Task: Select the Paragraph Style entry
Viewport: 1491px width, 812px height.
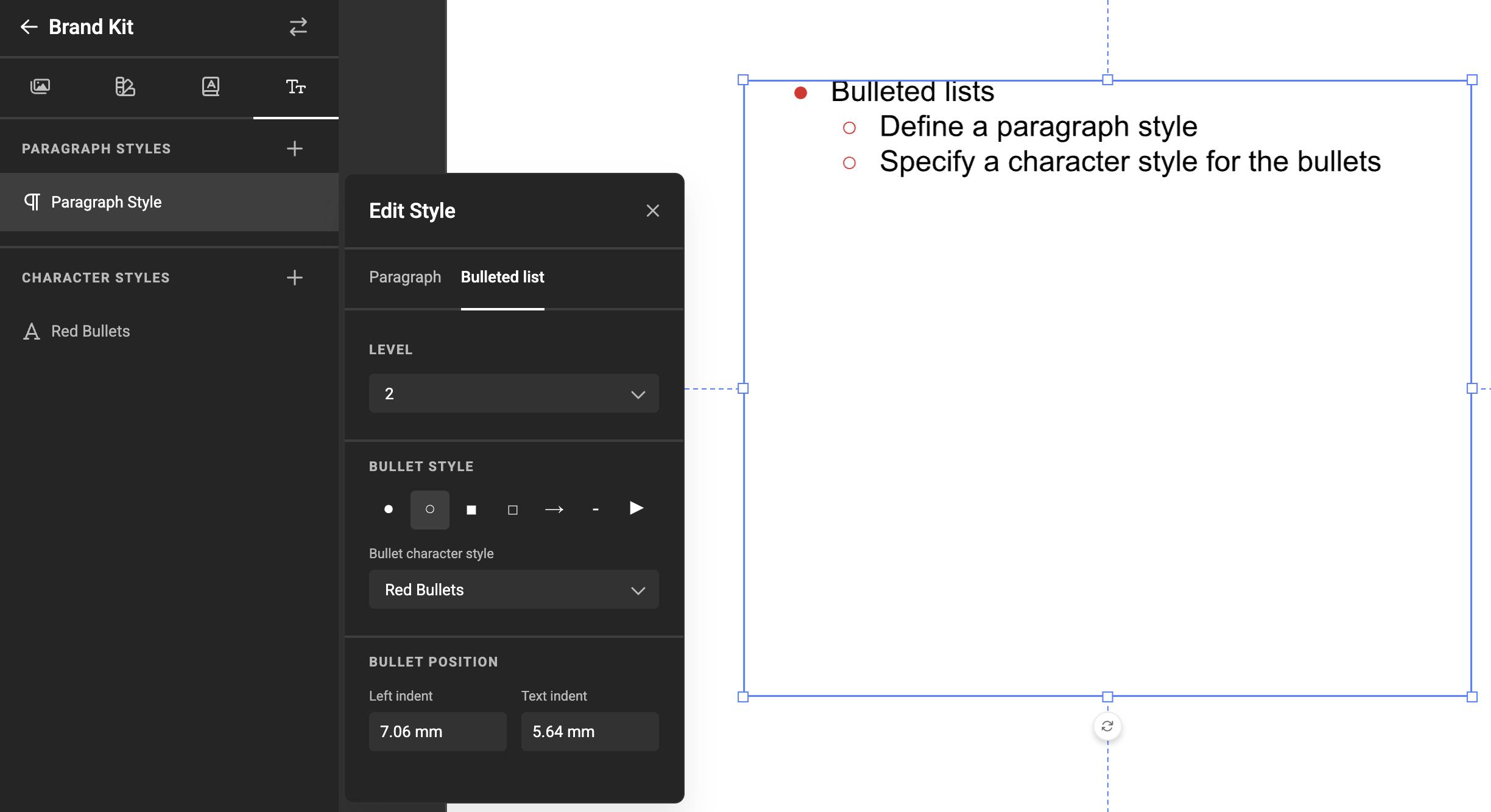Action: (106, 201)
